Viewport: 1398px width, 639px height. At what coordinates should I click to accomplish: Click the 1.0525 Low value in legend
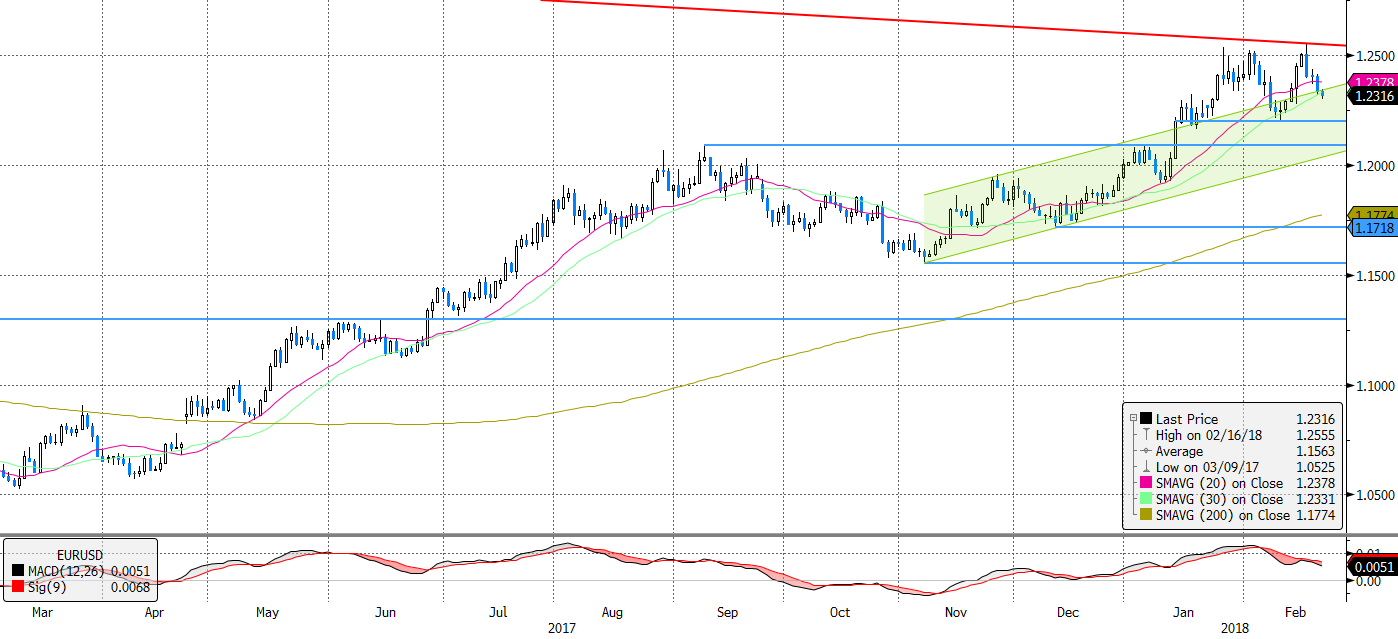point(1316,467)
